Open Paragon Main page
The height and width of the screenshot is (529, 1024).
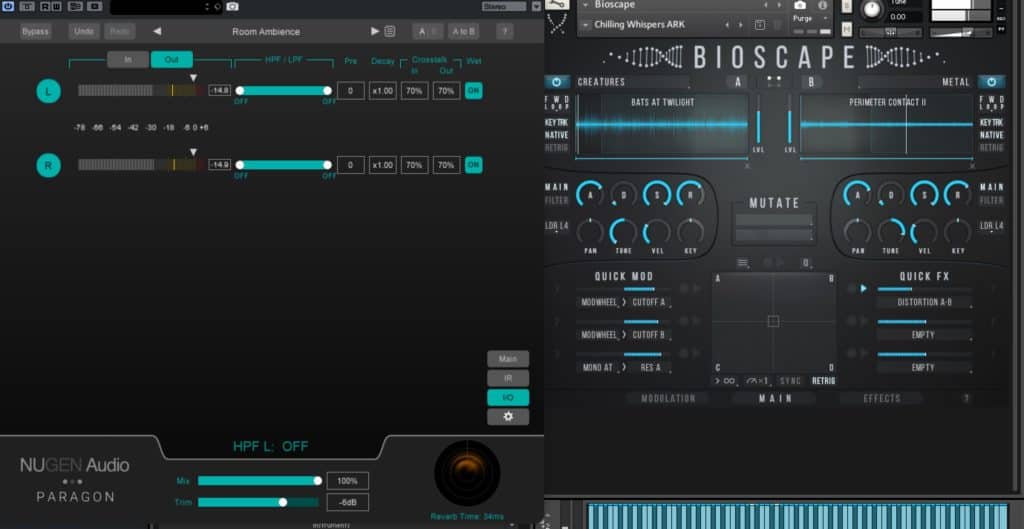point(508,359)
